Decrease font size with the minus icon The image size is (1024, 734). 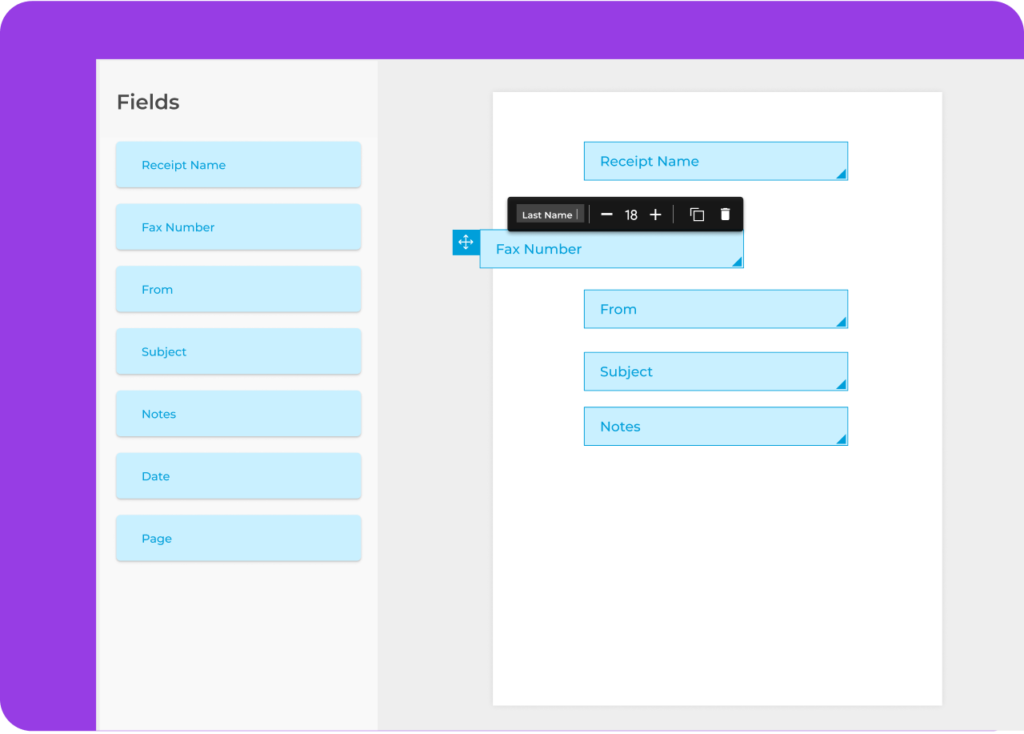607,214
